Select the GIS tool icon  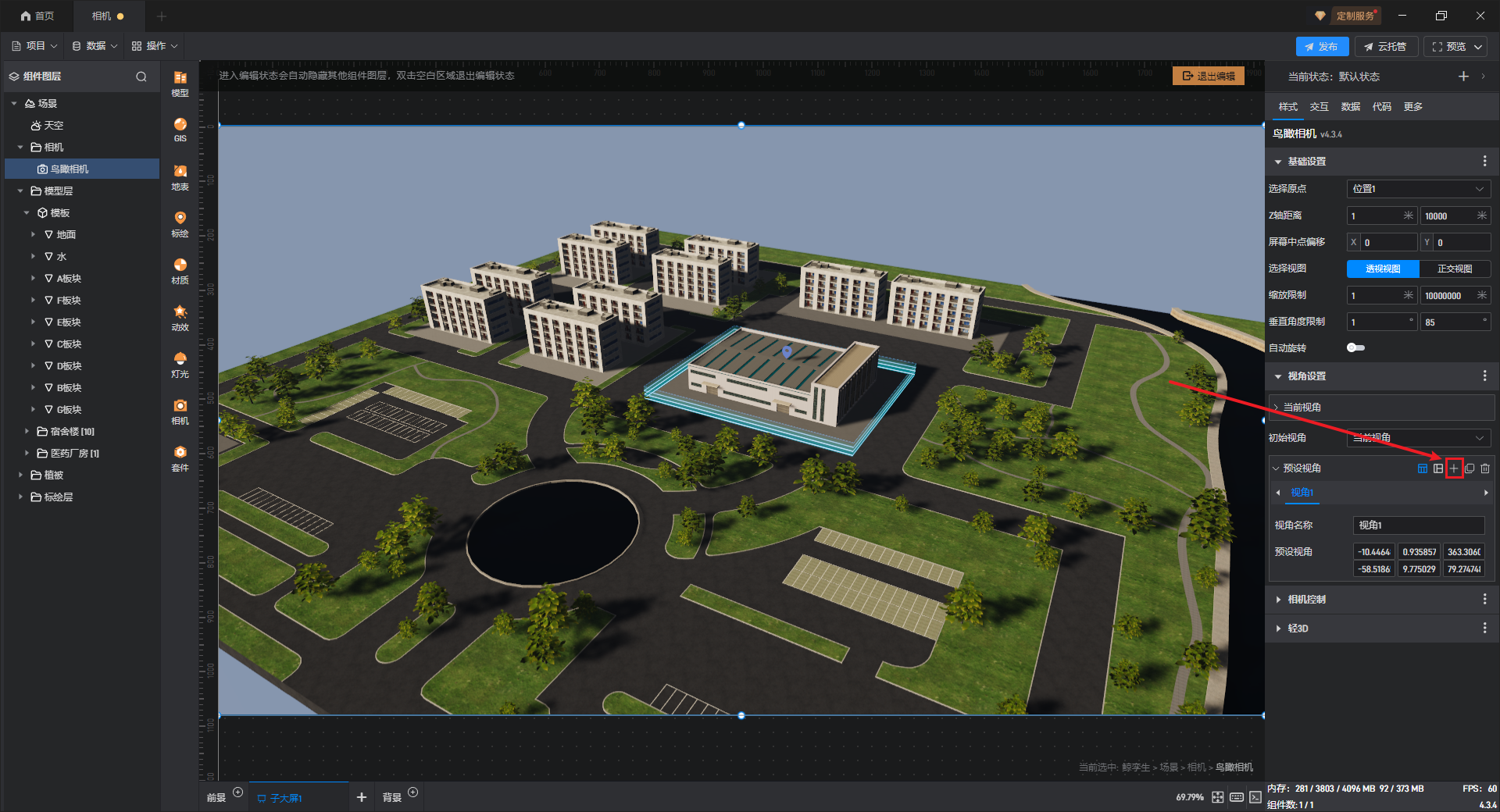(x=180, y=129)
